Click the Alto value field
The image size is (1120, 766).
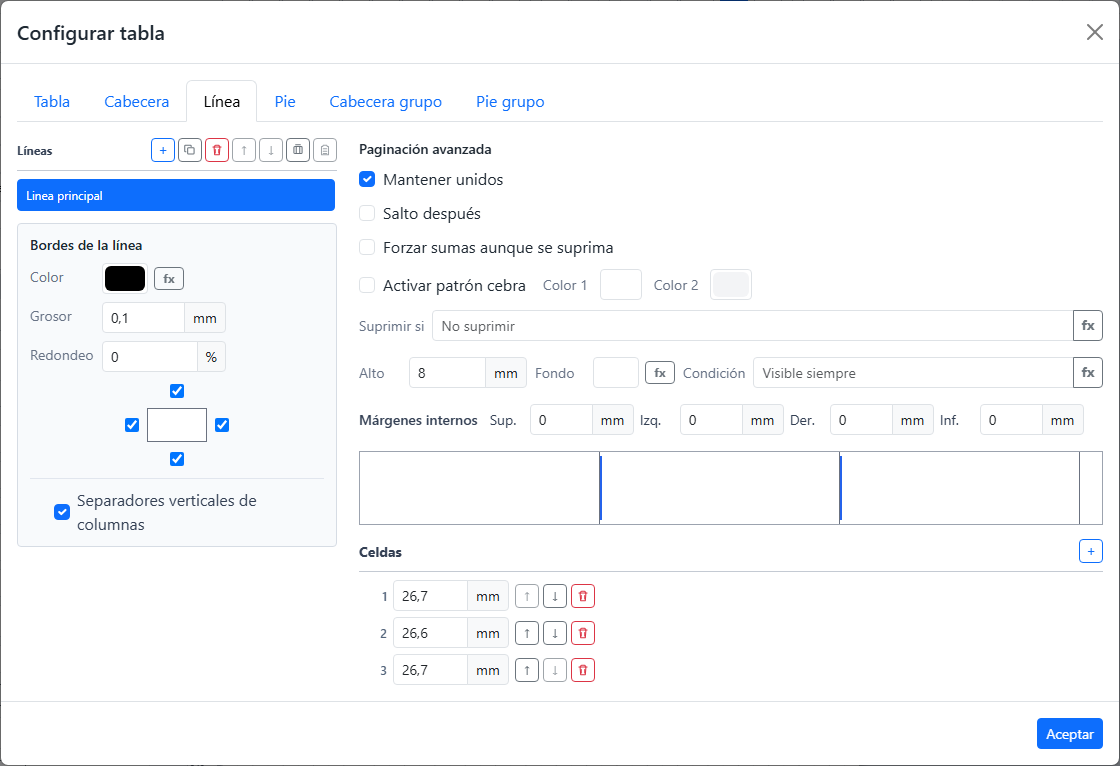(447, 373)
